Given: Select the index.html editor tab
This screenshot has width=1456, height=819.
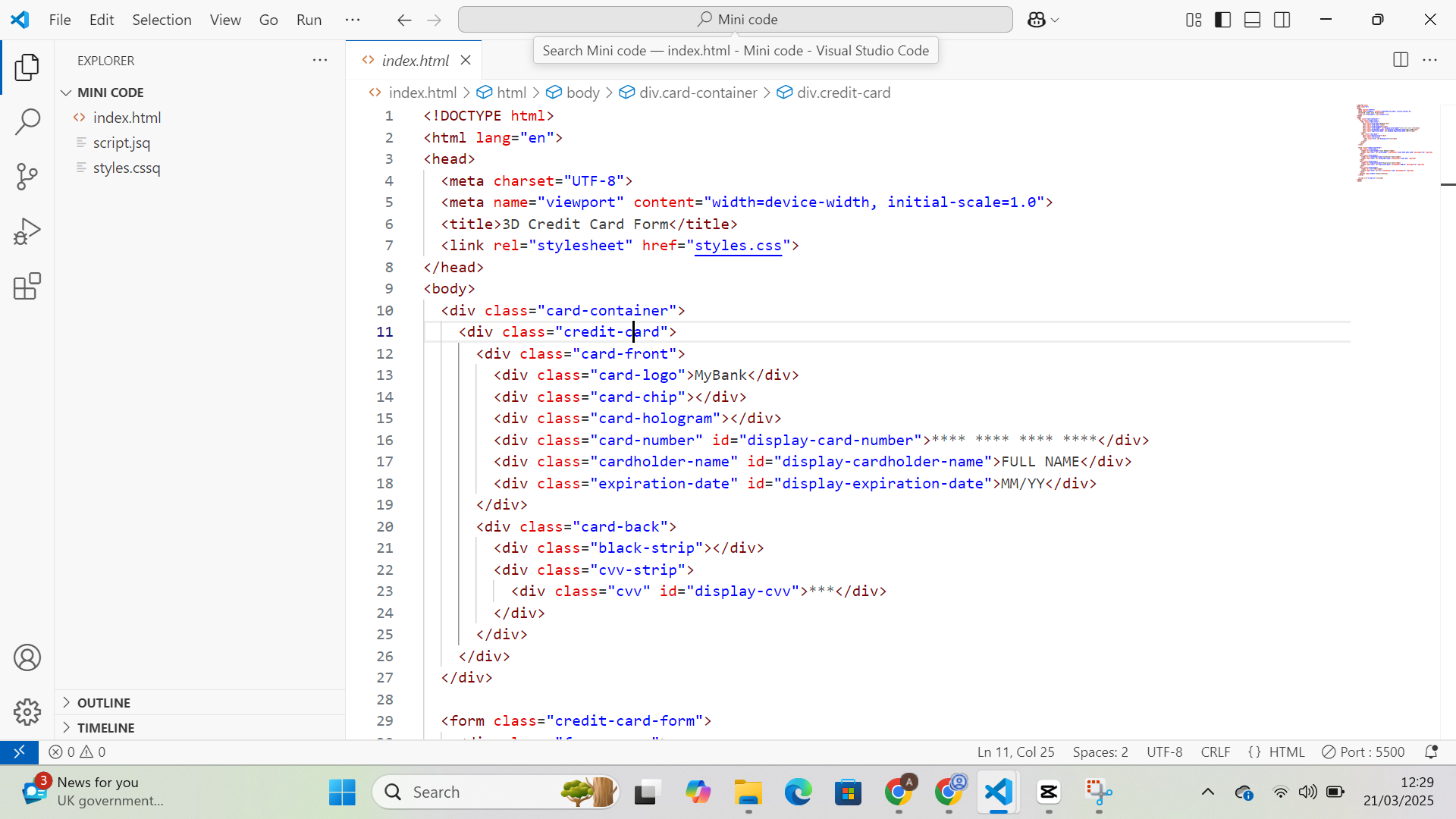Looking at the screenshot, I should tap(415, 60).
